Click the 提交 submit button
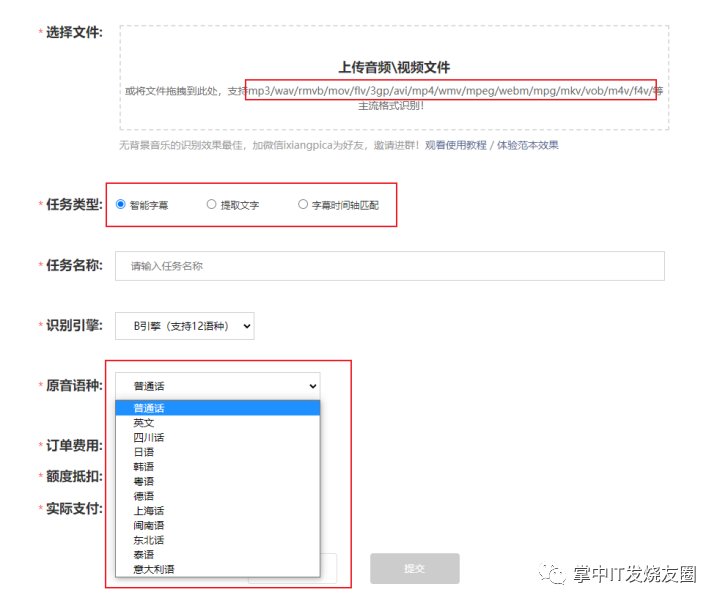Image resolution: width=720 pixels, height=606 pixels. (415, 569)
